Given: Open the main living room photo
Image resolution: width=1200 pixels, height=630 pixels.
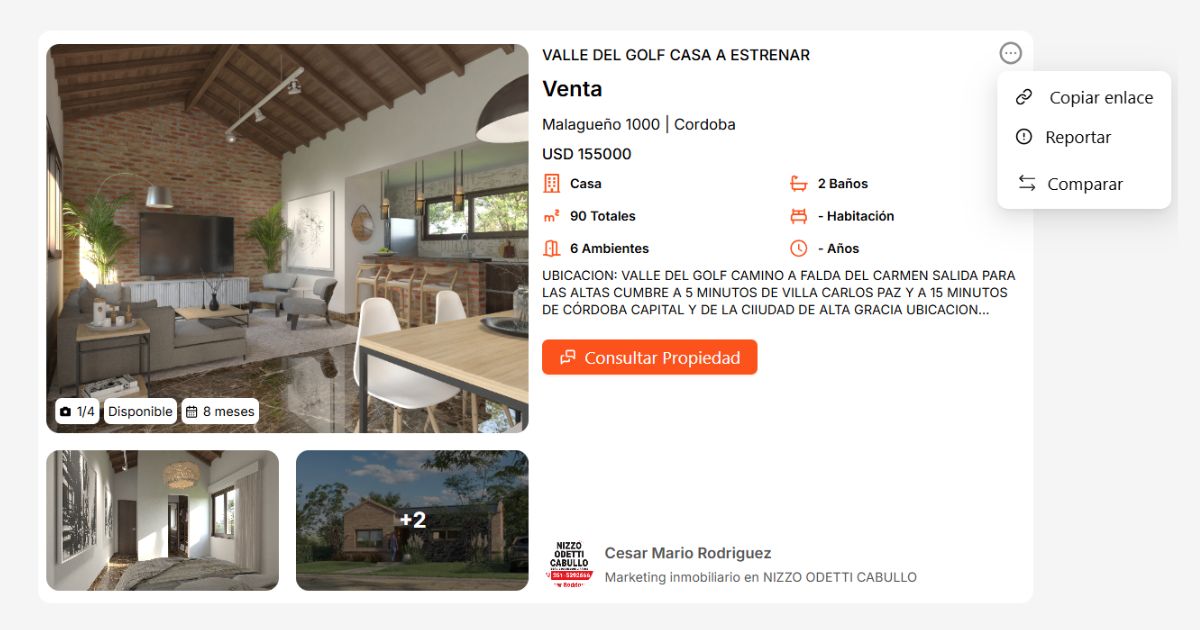Looking at the screenshot, I should pyautogui.click(x=287, y=238).
